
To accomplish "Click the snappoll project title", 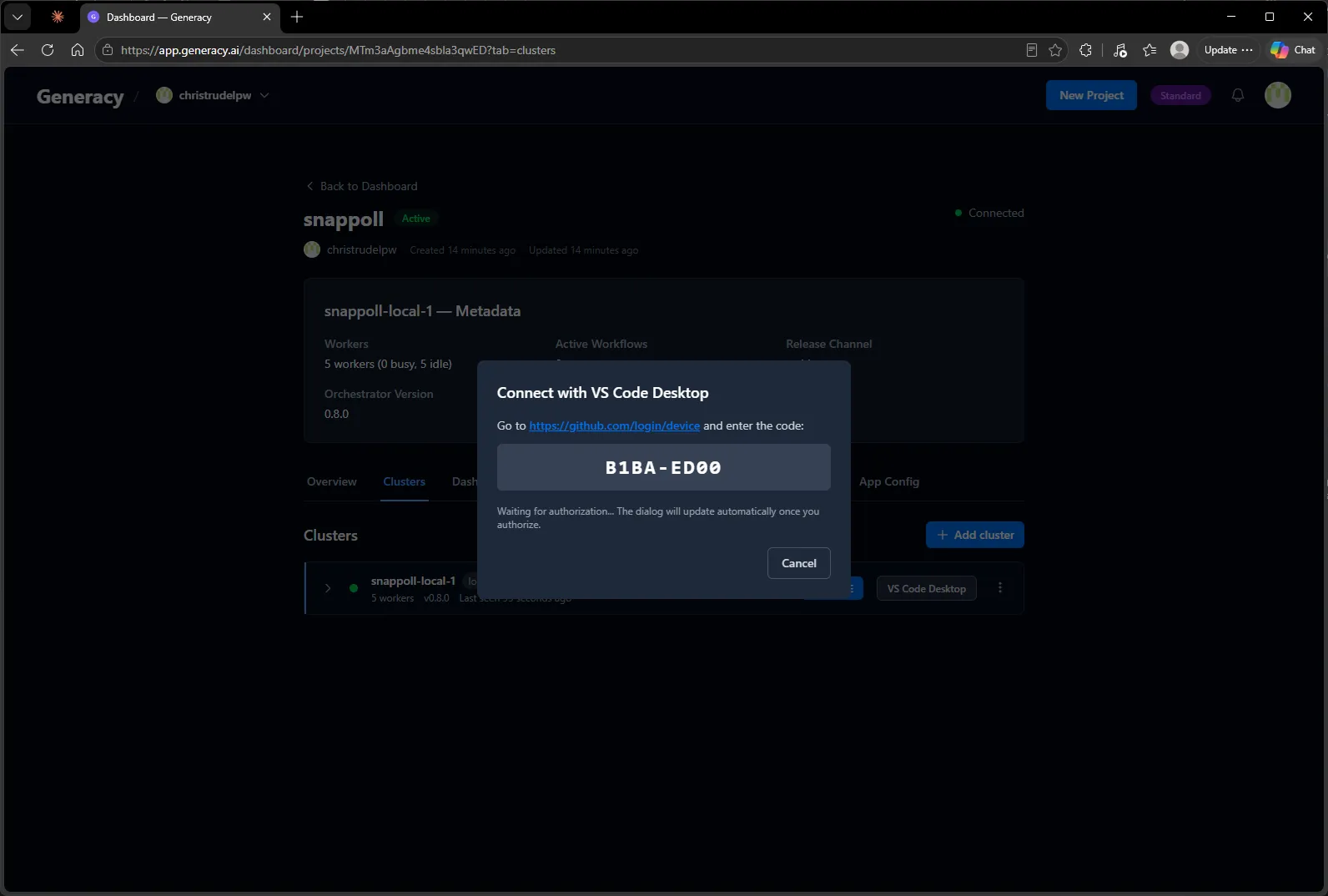I will click(x=344, y=219).
